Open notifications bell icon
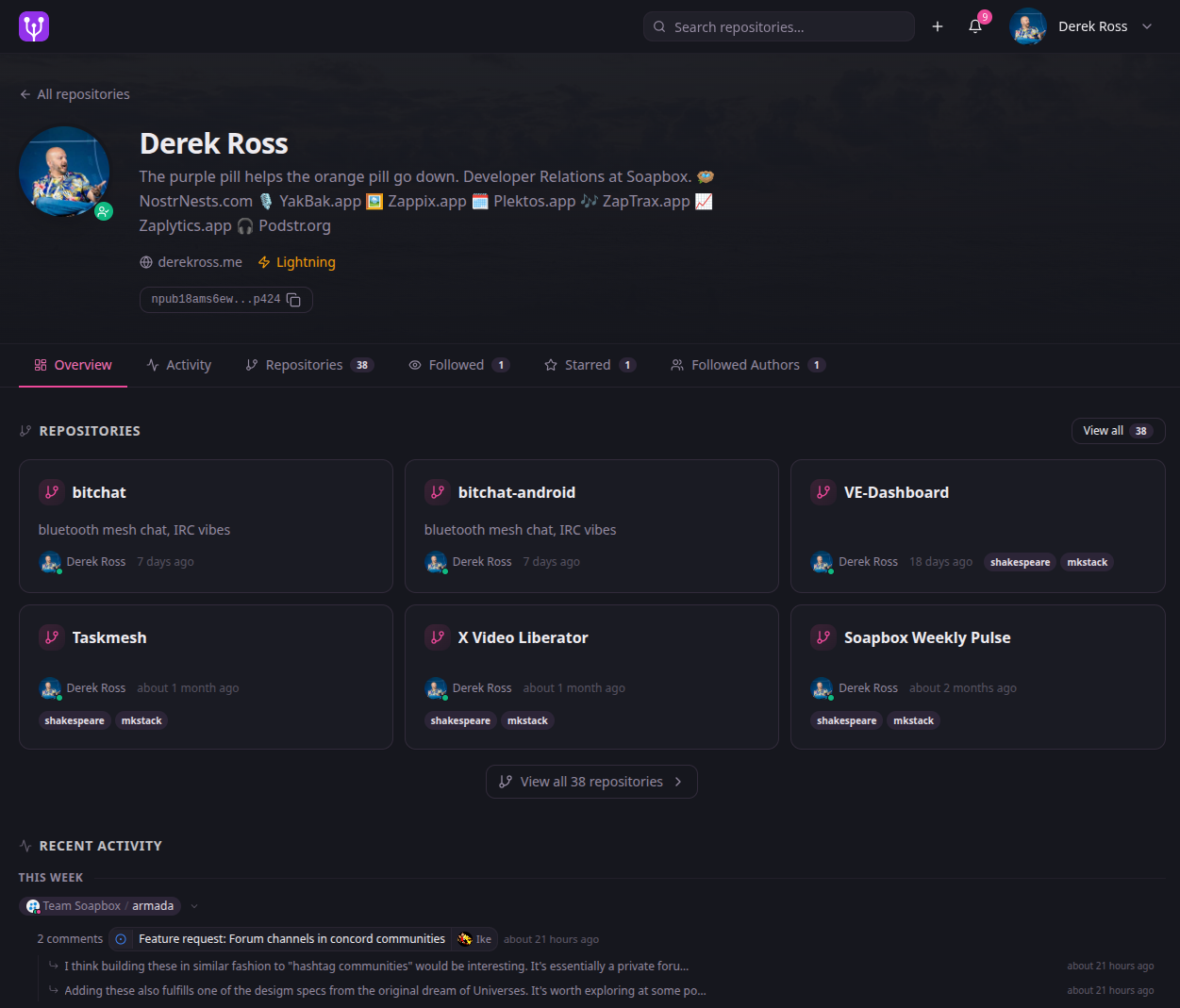1180x1008 pixels. tap(975, 26)
